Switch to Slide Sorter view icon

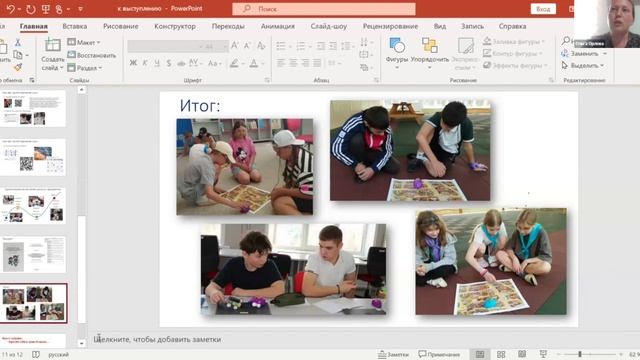[x=501, y=354]
